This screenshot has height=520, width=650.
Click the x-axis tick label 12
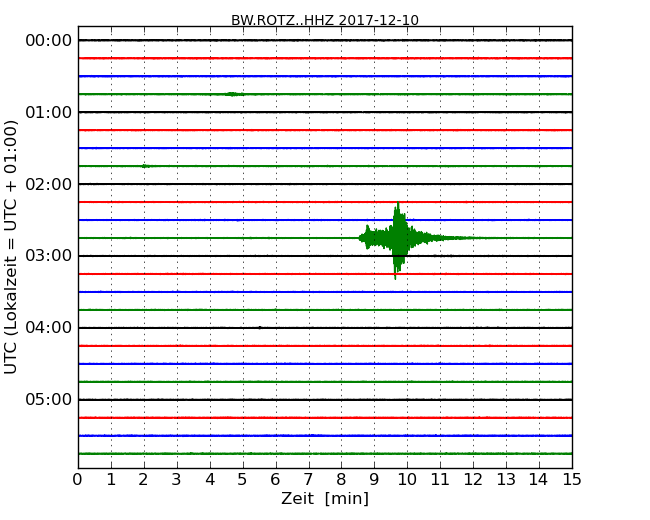click(x=473, y=480)
